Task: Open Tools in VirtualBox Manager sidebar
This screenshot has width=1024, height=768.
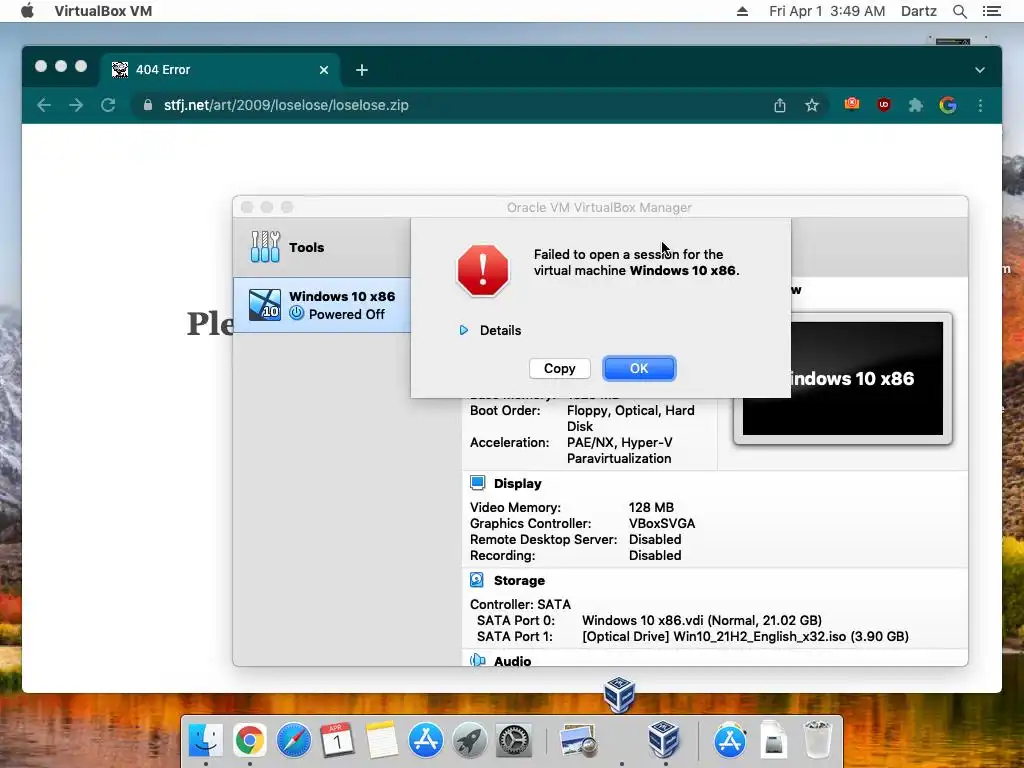Action: coord(321,248)
